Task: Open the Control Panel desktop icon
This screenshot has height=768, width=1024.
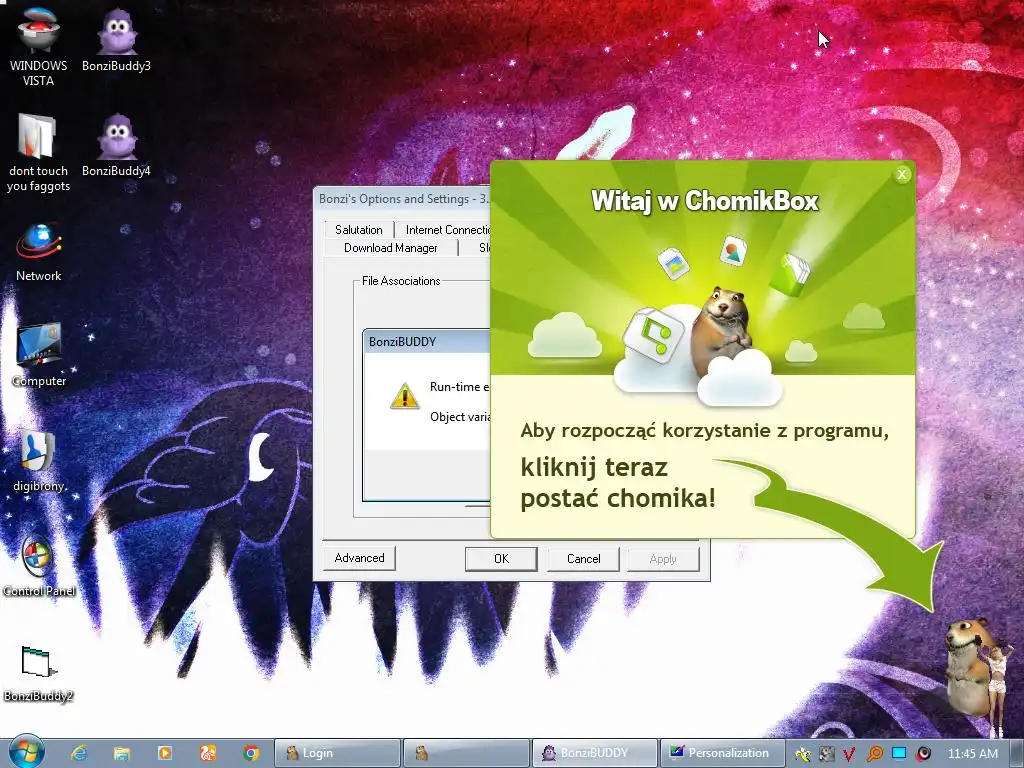Action: (x=39, y=566)
